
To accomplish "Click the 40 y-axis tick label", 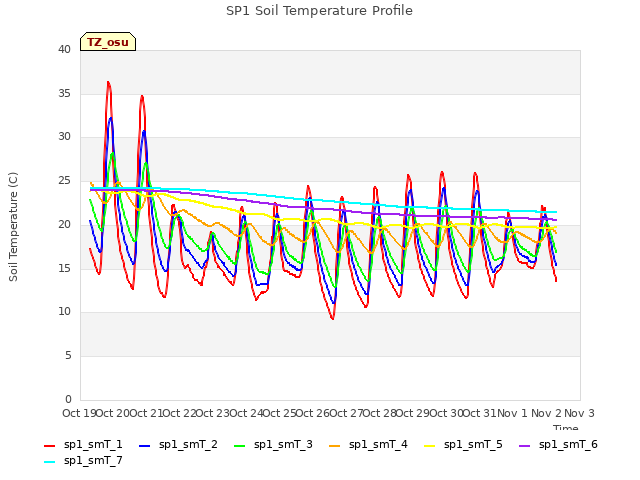I will [x=64, y=49].
